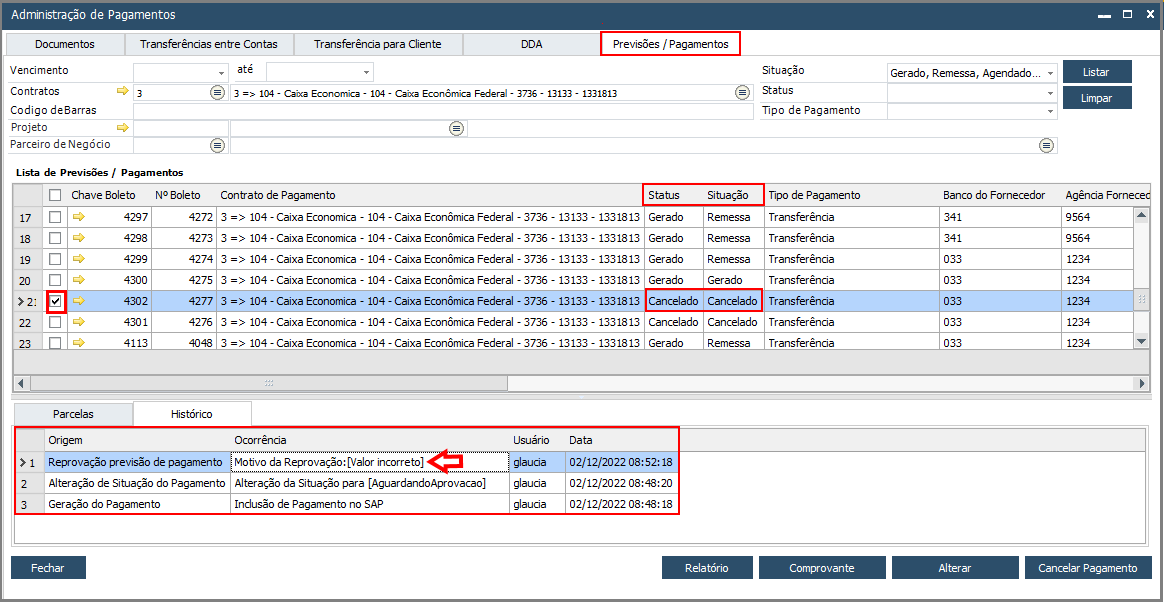Screen dimensions: 1164x602
Task: Open the list icon at end of Contratos description
Action: pos(742,93)
